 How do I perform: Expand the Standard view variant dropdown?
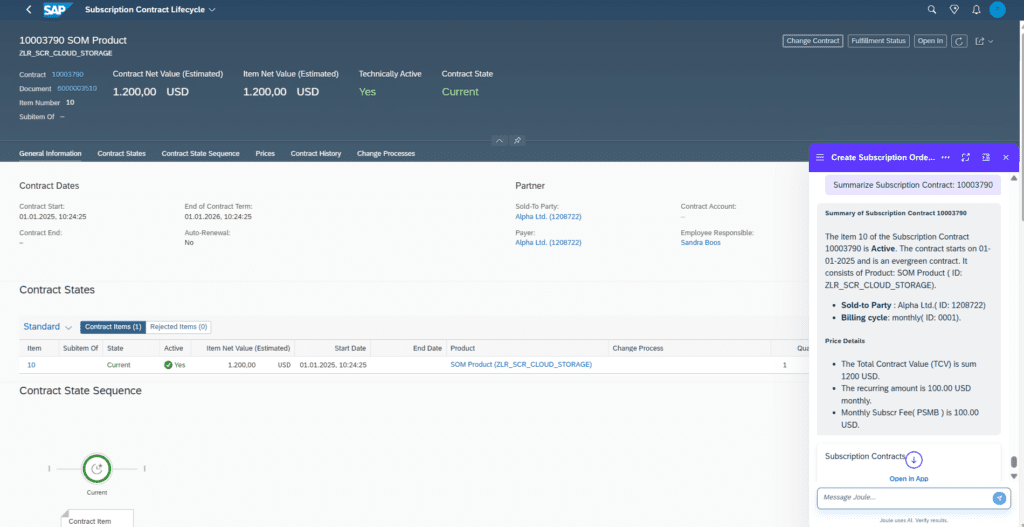pos(68,327)
